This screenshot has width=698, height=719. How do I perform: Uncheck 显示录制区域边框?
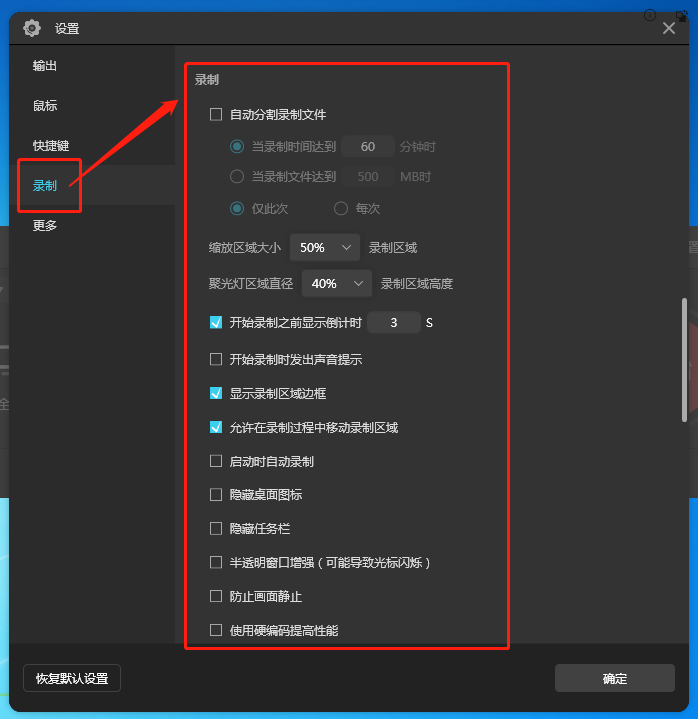[216, 393]
